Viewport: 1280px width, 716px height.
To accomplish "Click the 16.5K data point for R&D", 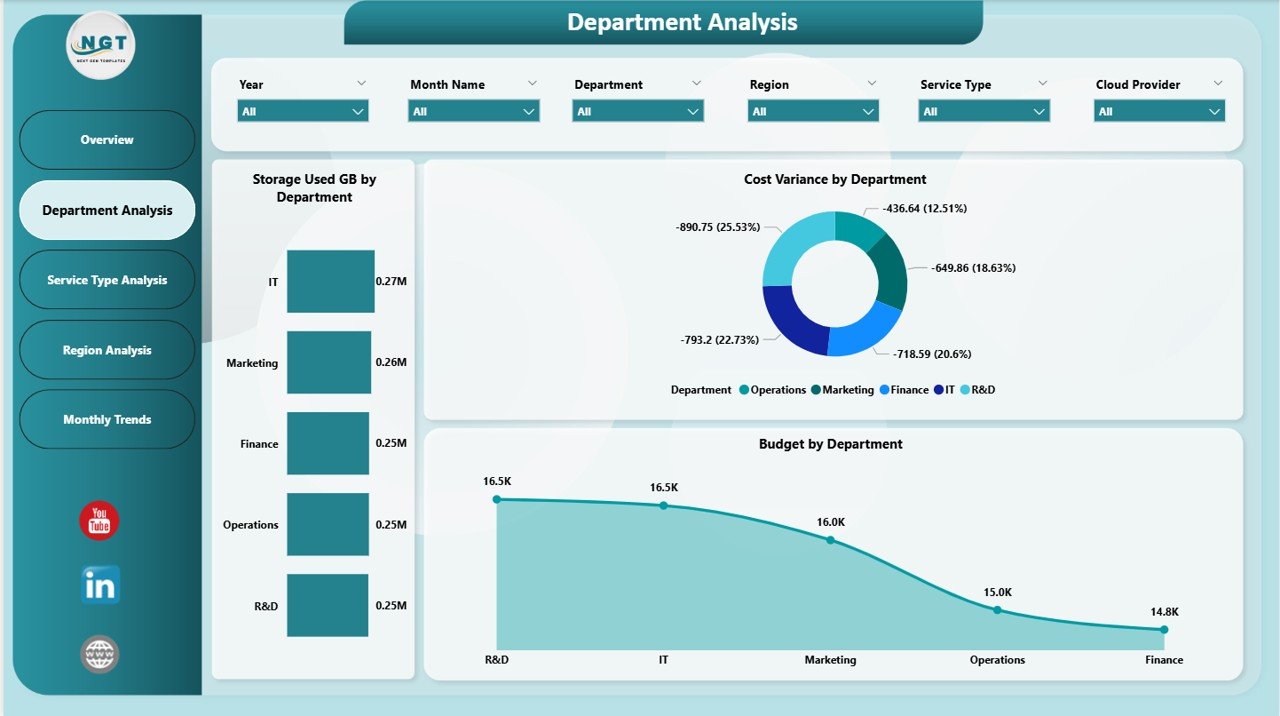I will [x=497, y=499].
